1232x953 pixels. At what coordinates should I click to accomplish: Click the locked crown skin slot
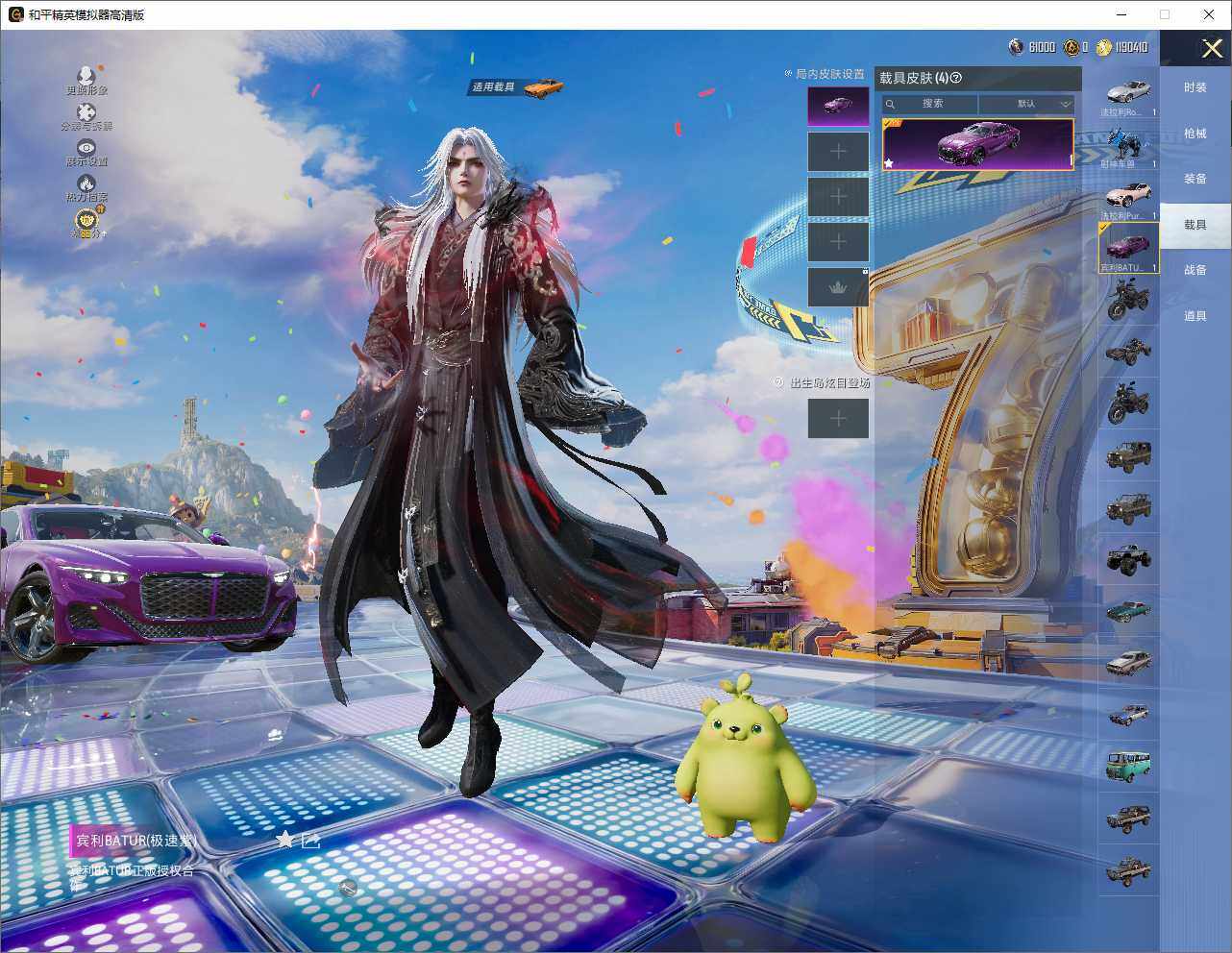(x=838, y=286)
